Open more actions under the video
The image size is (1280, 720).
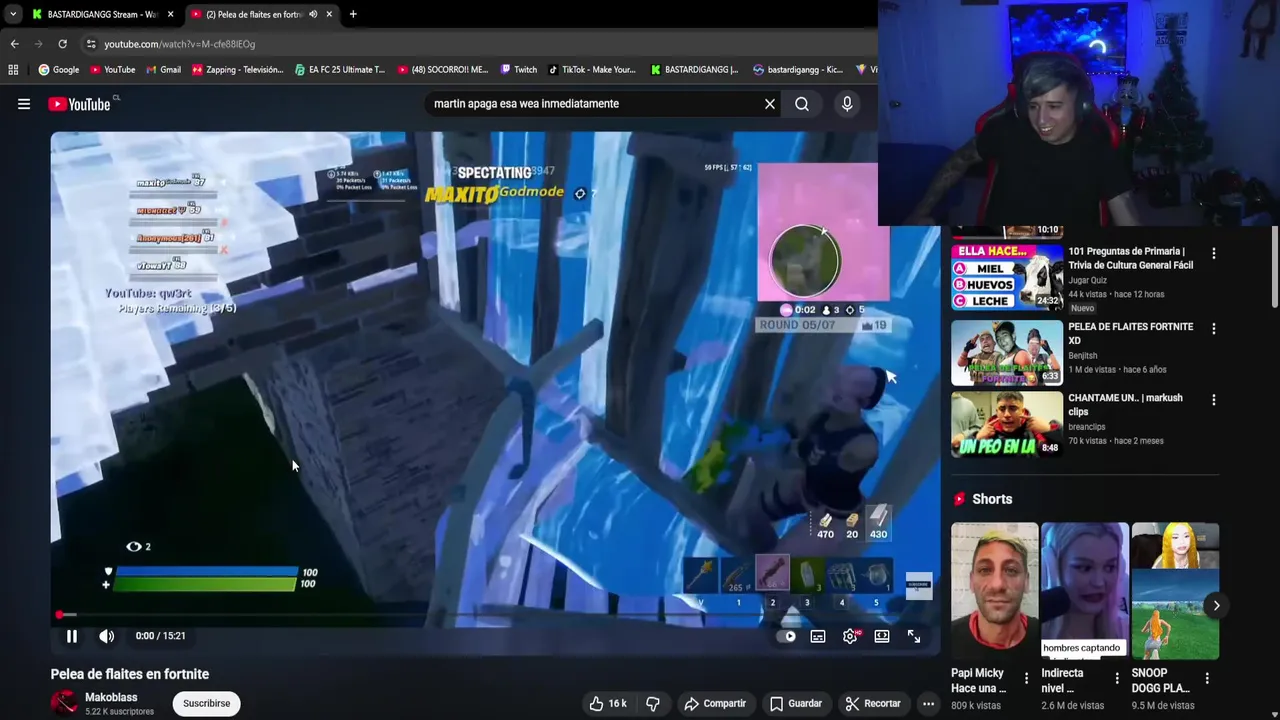(928, 704)
